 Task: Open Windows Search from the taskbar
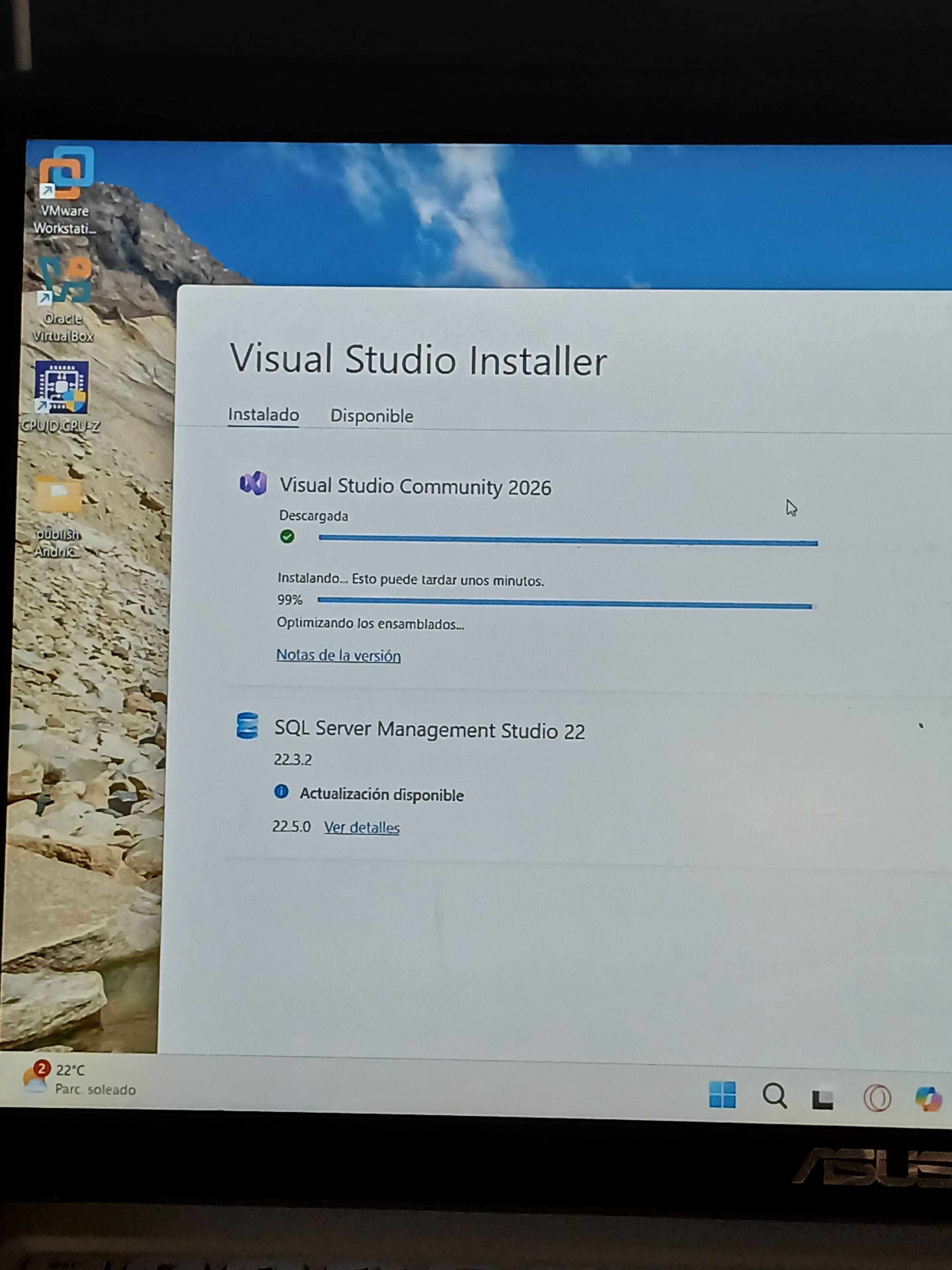coord(774,1095)
